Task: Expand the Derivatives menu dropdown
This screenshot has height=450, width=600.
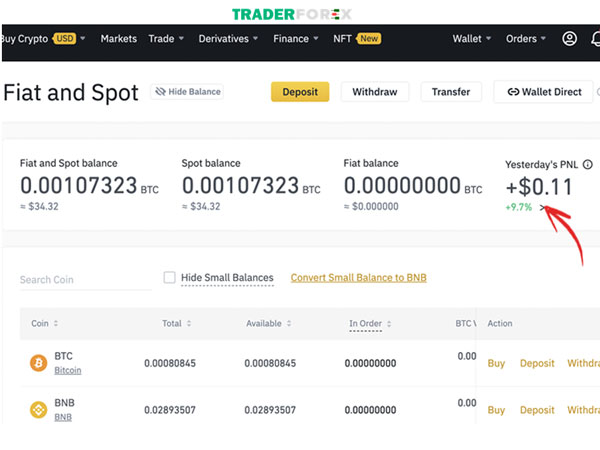Action: 228,39
